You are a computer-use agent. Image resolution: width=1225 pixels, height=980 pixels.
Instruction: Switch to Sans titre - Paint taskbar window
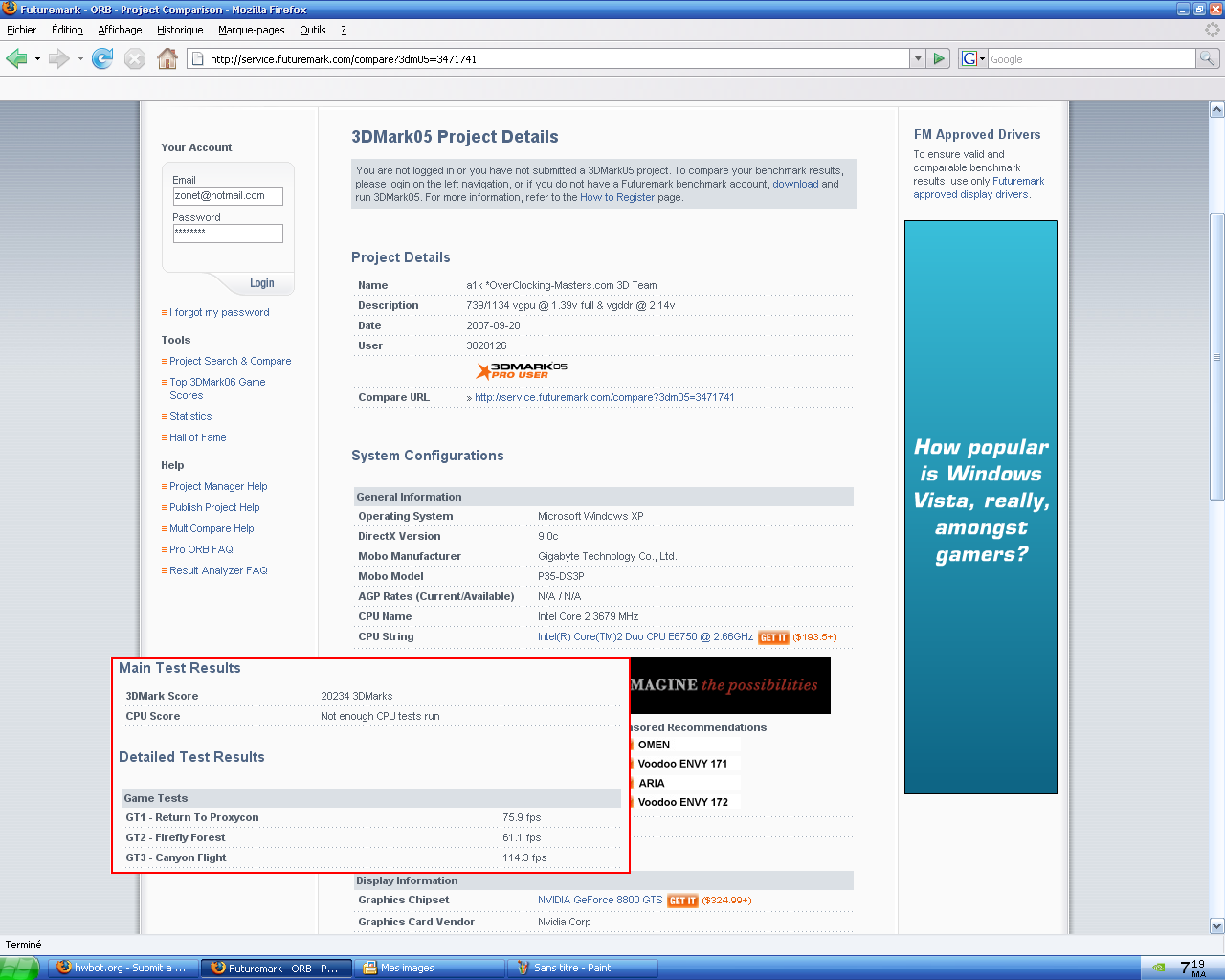pos(583,968)
